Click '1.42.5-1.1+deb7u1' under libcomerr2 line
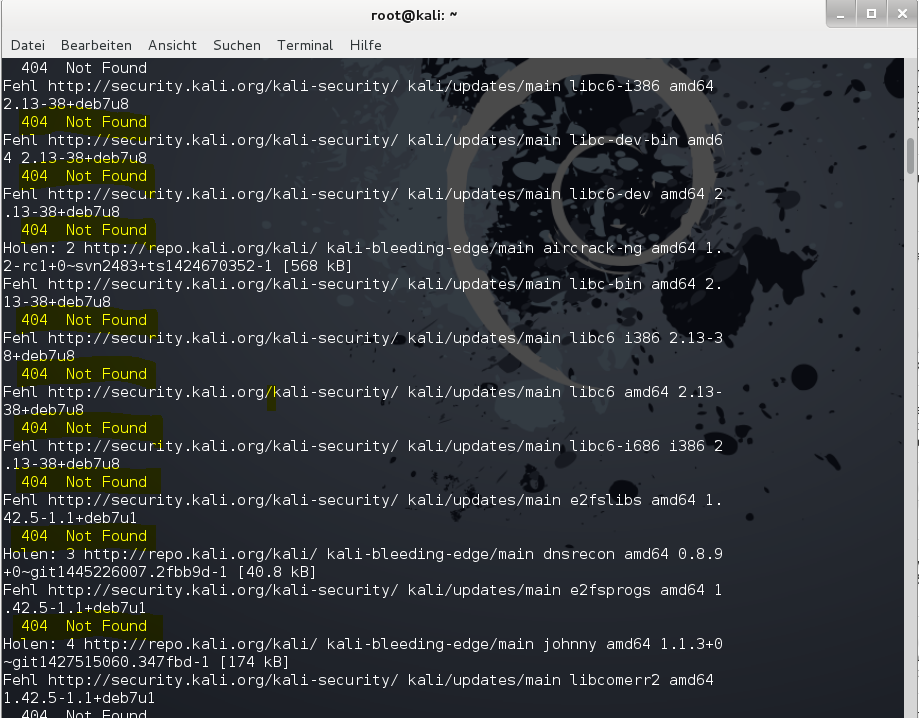Screen dimensions: 919x718 [x=79, y=699]
